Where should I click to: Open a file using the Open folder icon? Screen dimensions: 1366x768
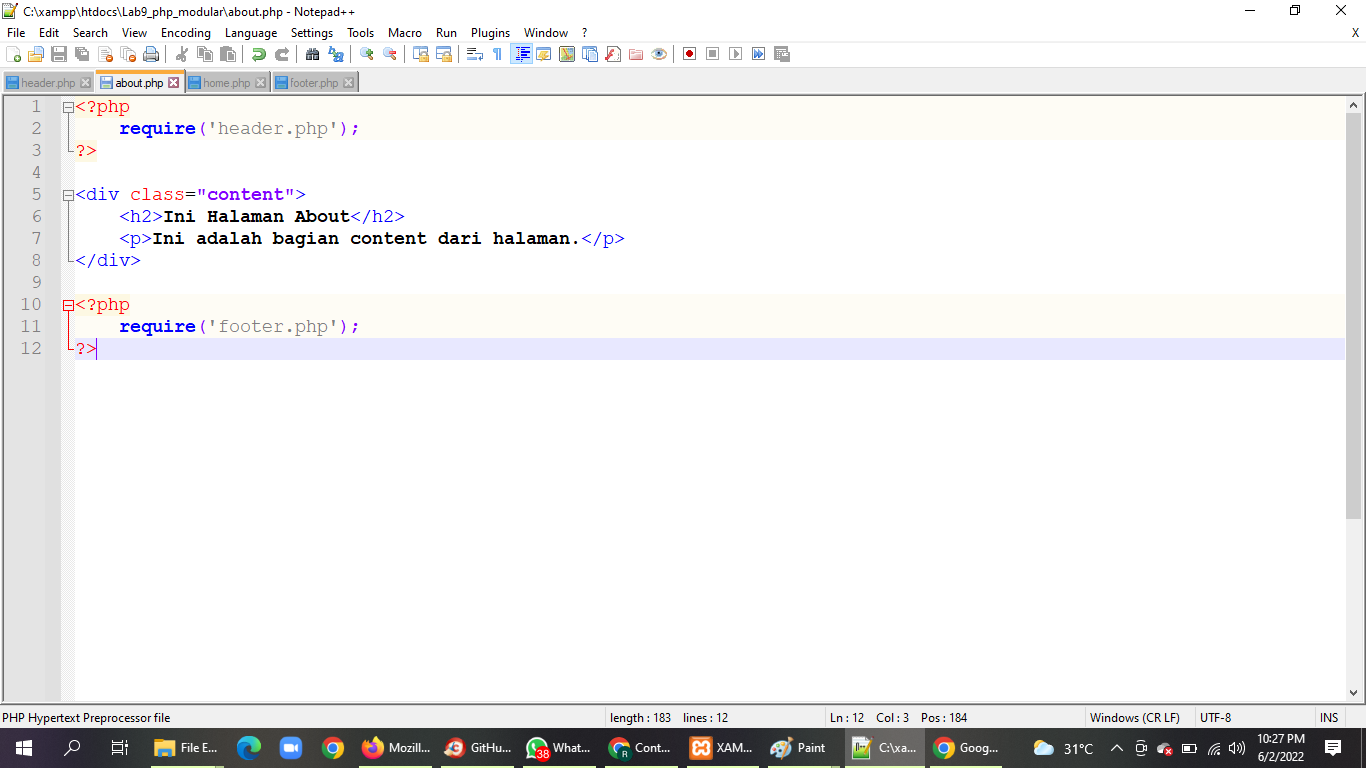click(36, 54)
